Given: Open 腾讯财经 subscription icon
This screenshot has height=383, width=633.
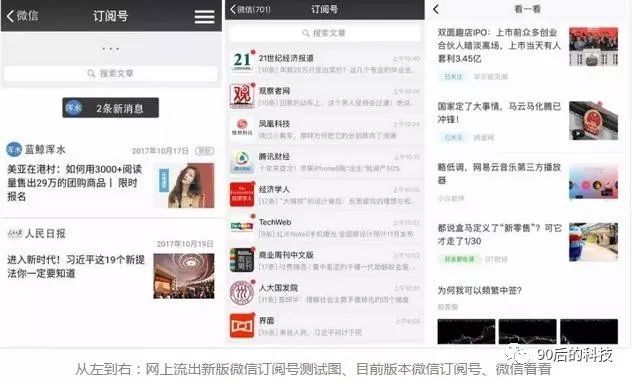Looking at the screenshot, I should tap(242, 161).
